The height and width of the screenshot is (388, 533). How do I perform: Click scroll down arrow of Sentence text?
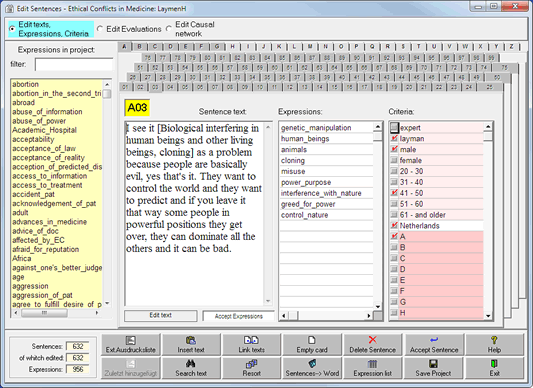(x=268, y=301)
